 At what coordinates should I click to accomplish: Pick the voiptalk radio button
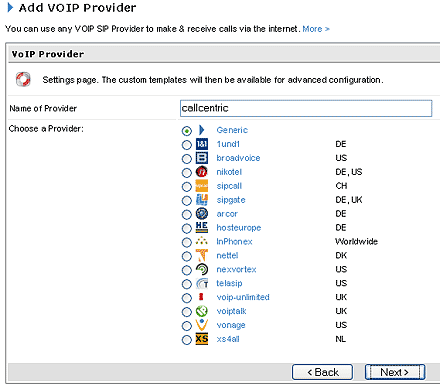pyautogui.click(x=187, y=312)
